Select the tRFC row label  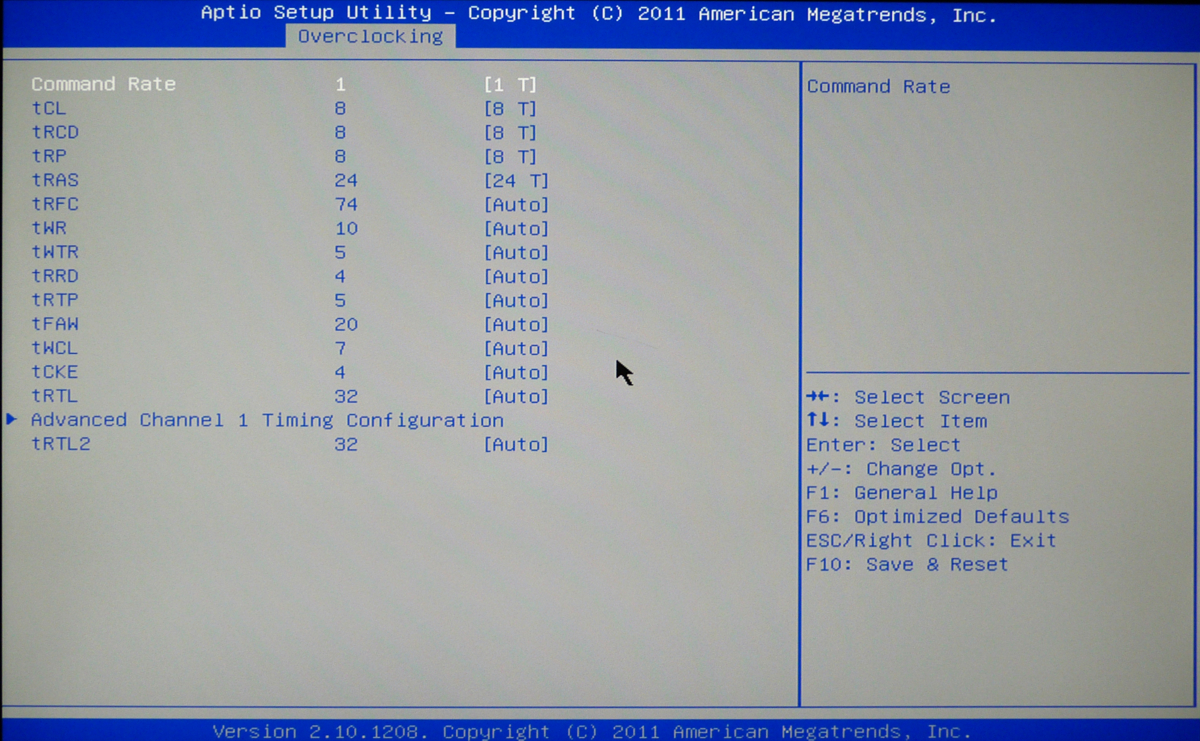(x=55, y=204)
